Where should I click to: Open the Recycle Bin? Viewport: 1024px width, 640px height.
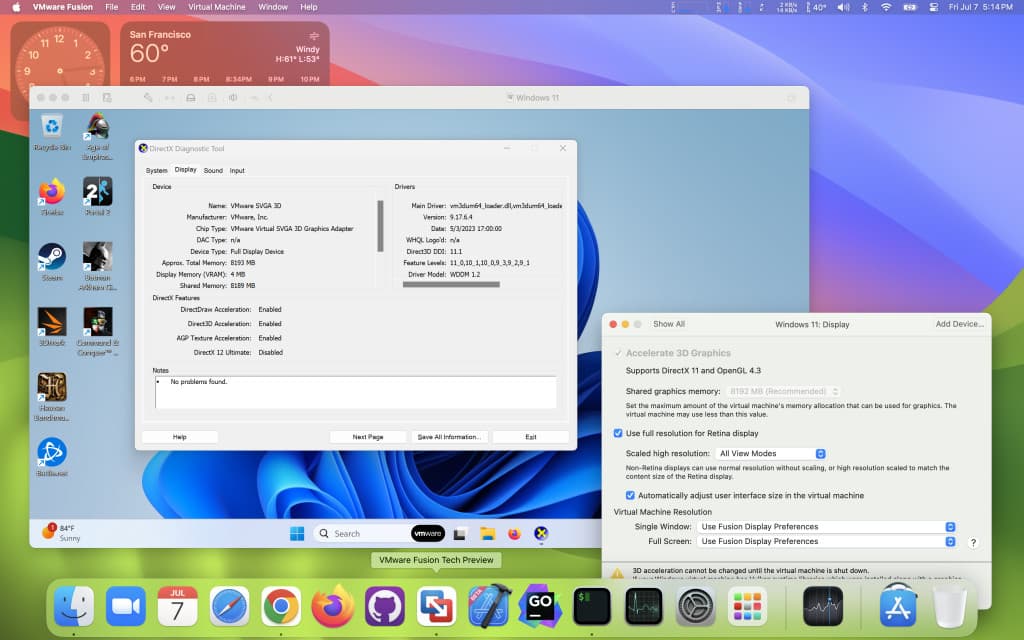tap(51, 127)
